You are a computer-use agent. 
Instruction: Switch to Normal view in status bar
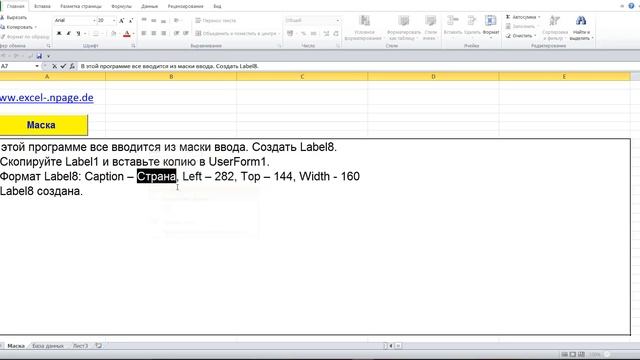pos(564,354)
